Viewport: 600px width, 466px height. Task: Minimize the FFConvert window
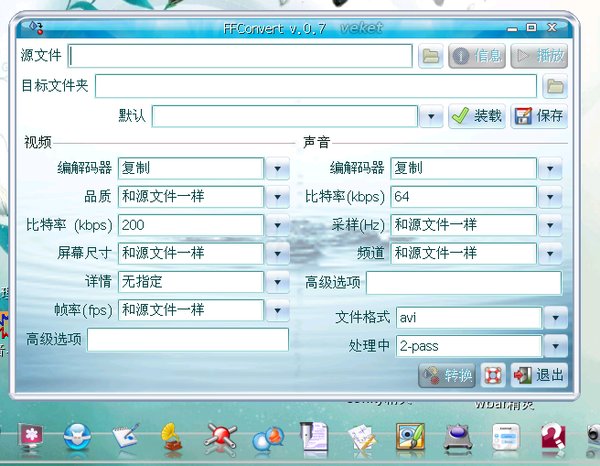pos(512,29)
